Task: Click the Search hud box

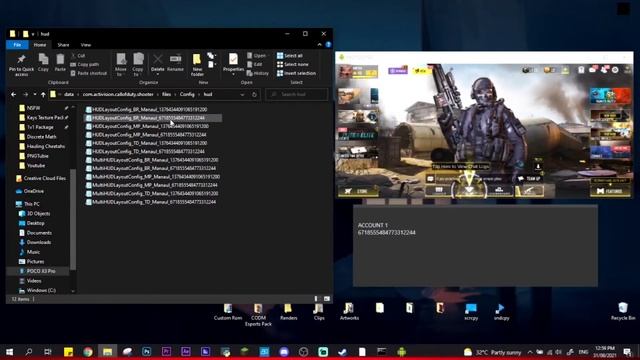Action: coord(297,94)
